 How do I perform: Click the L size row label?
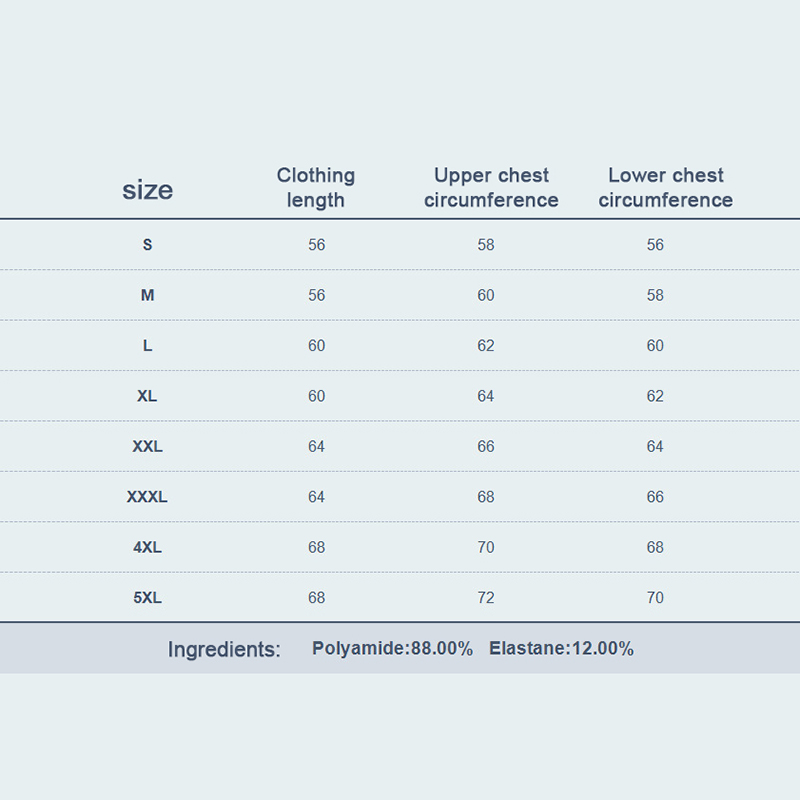point(147,346)
